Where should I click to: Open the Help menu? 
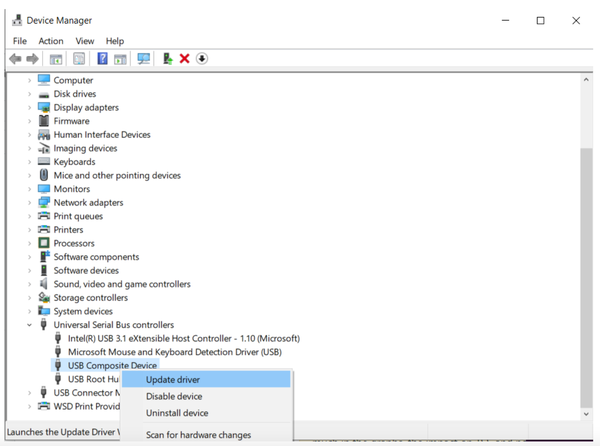tap(115, 41)
